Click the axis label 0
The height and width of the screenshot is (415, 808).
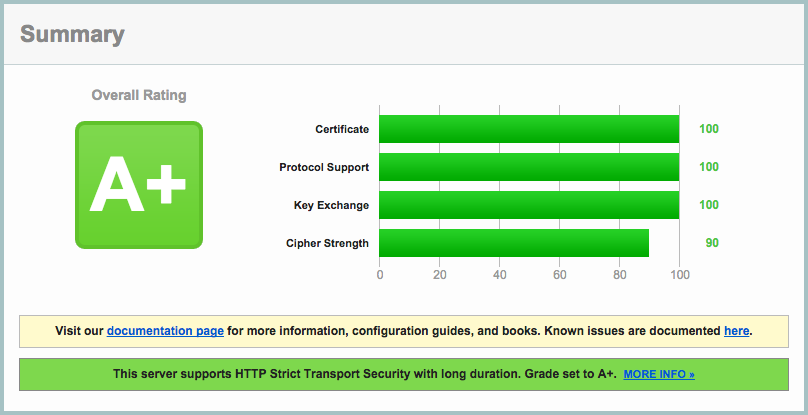pyautogui.click(x=380, y=275)
